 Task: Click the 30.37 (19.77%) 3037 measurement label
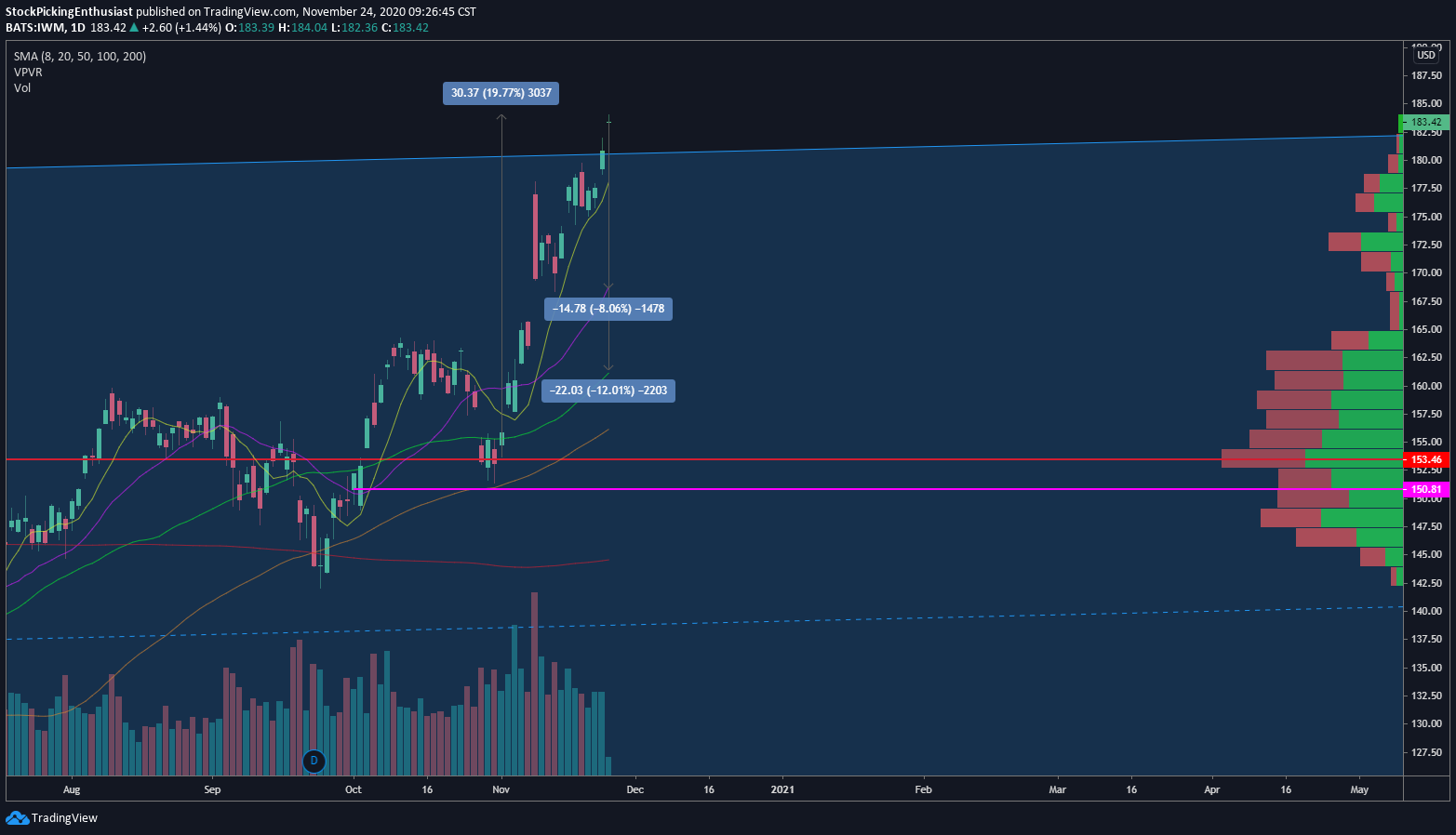coord(501,93)
